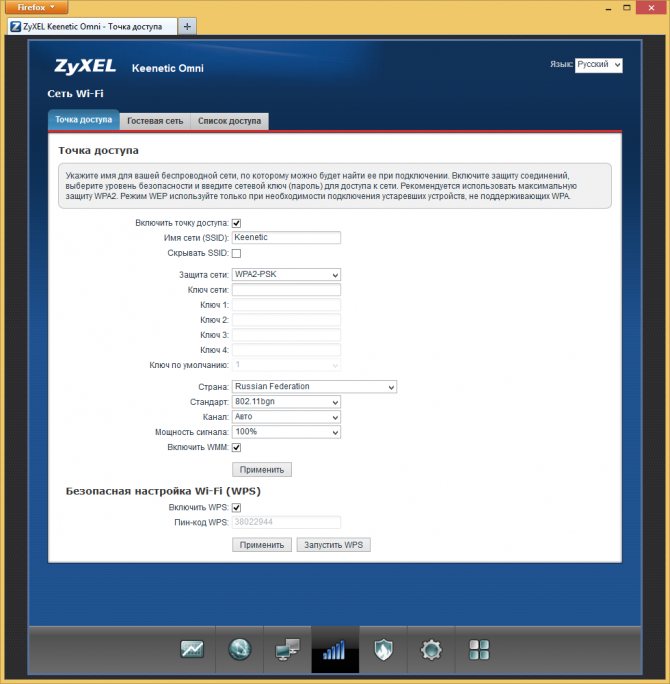670x684 pixels.
Task: Close the Firefox window
Action: point(652,8)
